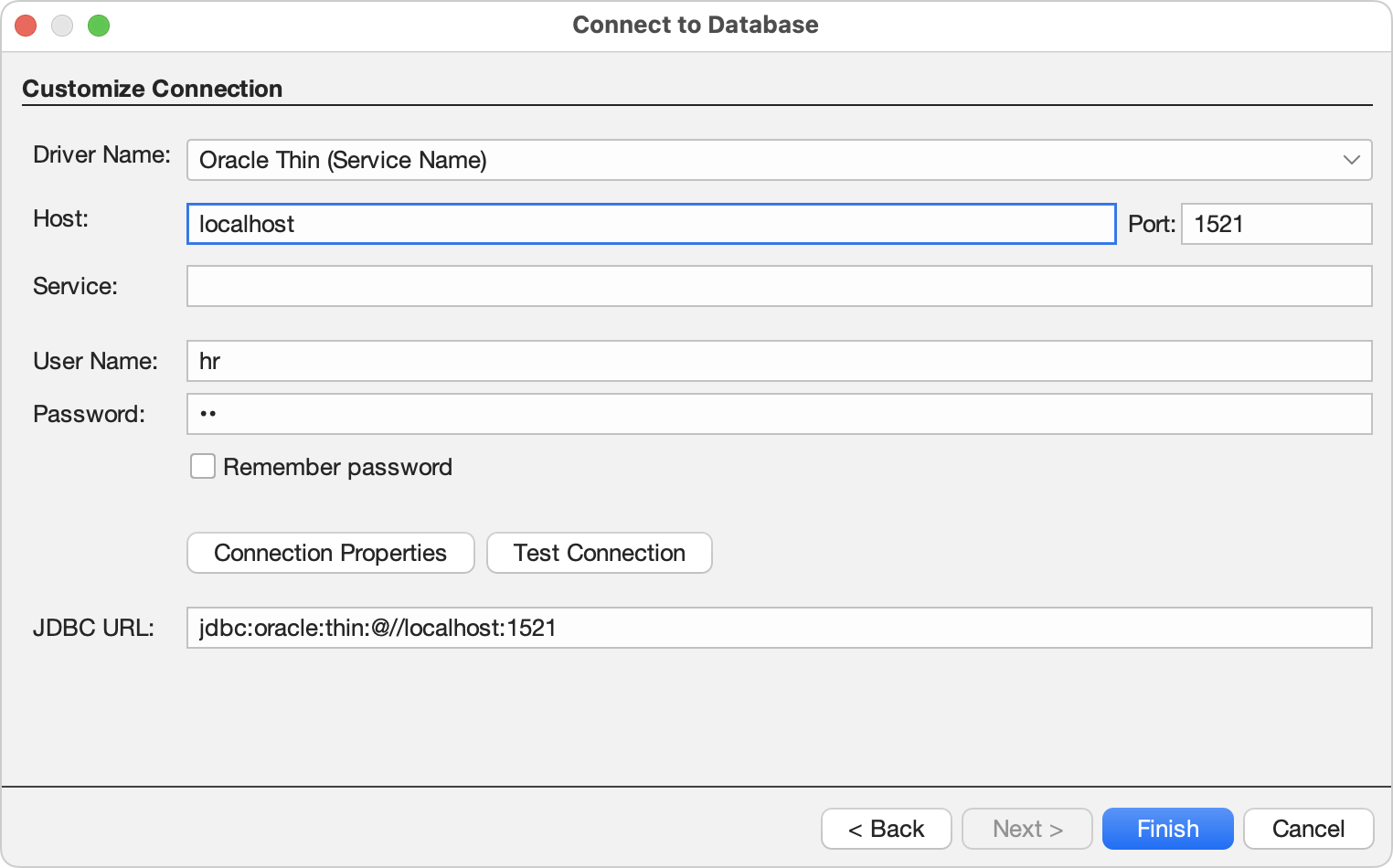Go back to the previous wizard step
The width and height of the screenshot is (1393, 868).
(x=885, y=828)
